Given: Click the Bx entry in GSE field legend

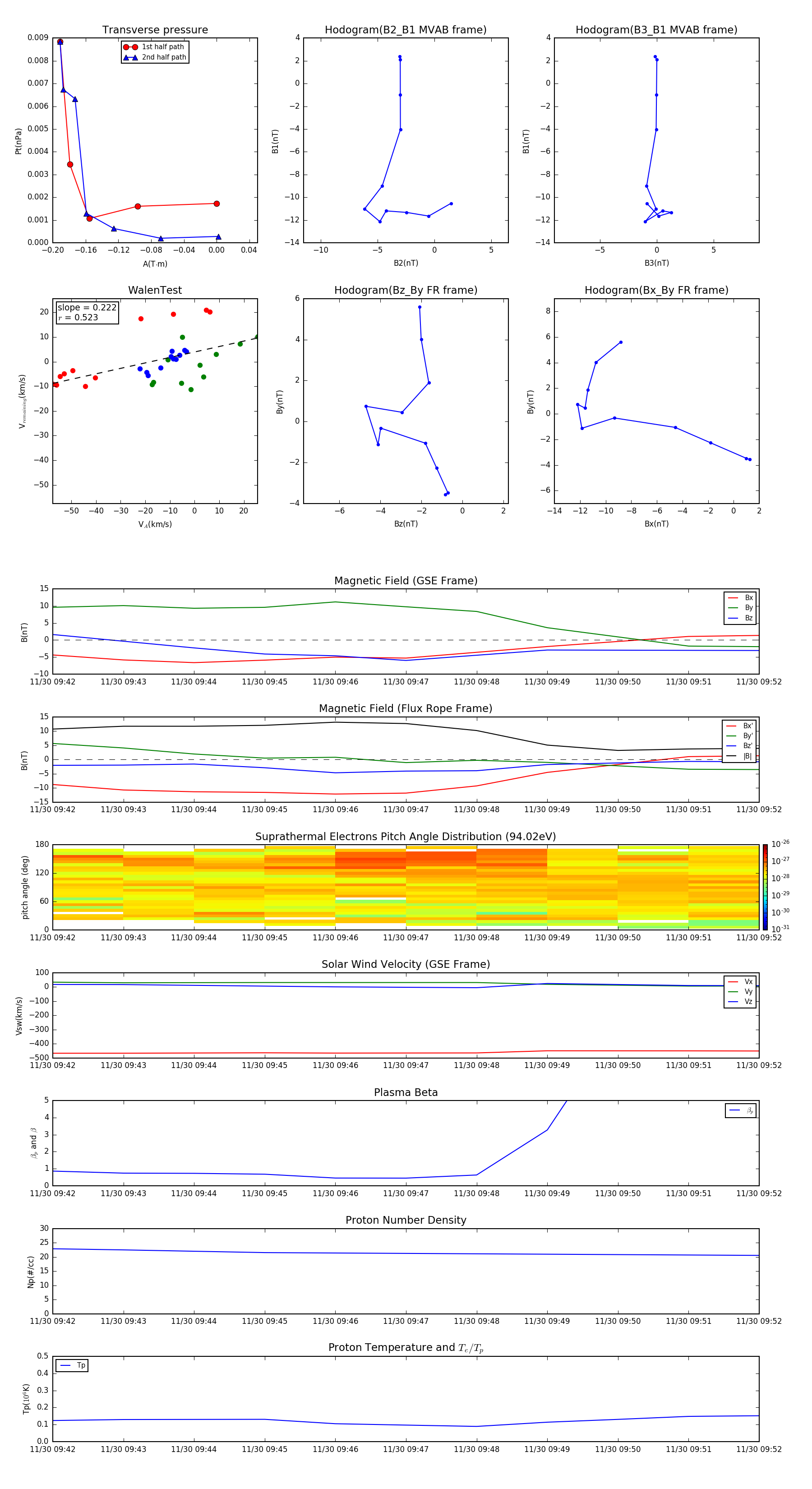Looking at the screenshot, I should click(x=740, y=598).
